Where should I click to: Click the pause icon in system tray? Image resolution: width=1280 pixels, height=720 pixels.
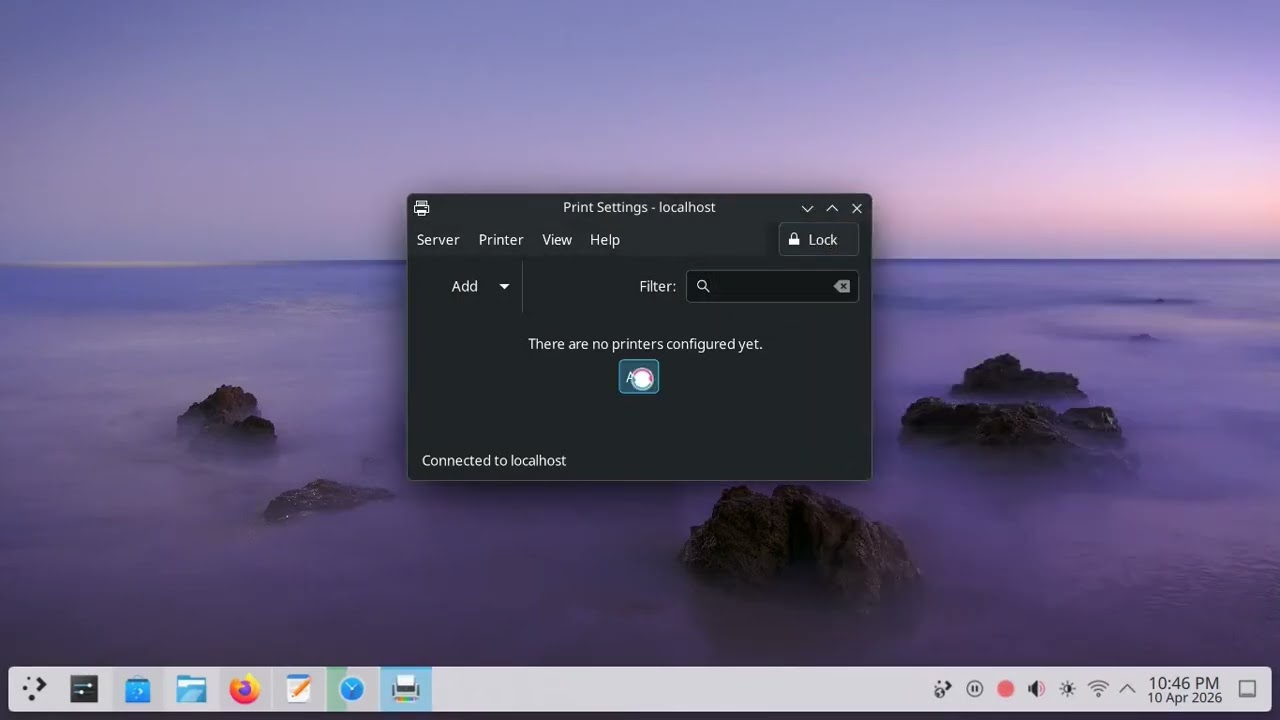(975, 689)
